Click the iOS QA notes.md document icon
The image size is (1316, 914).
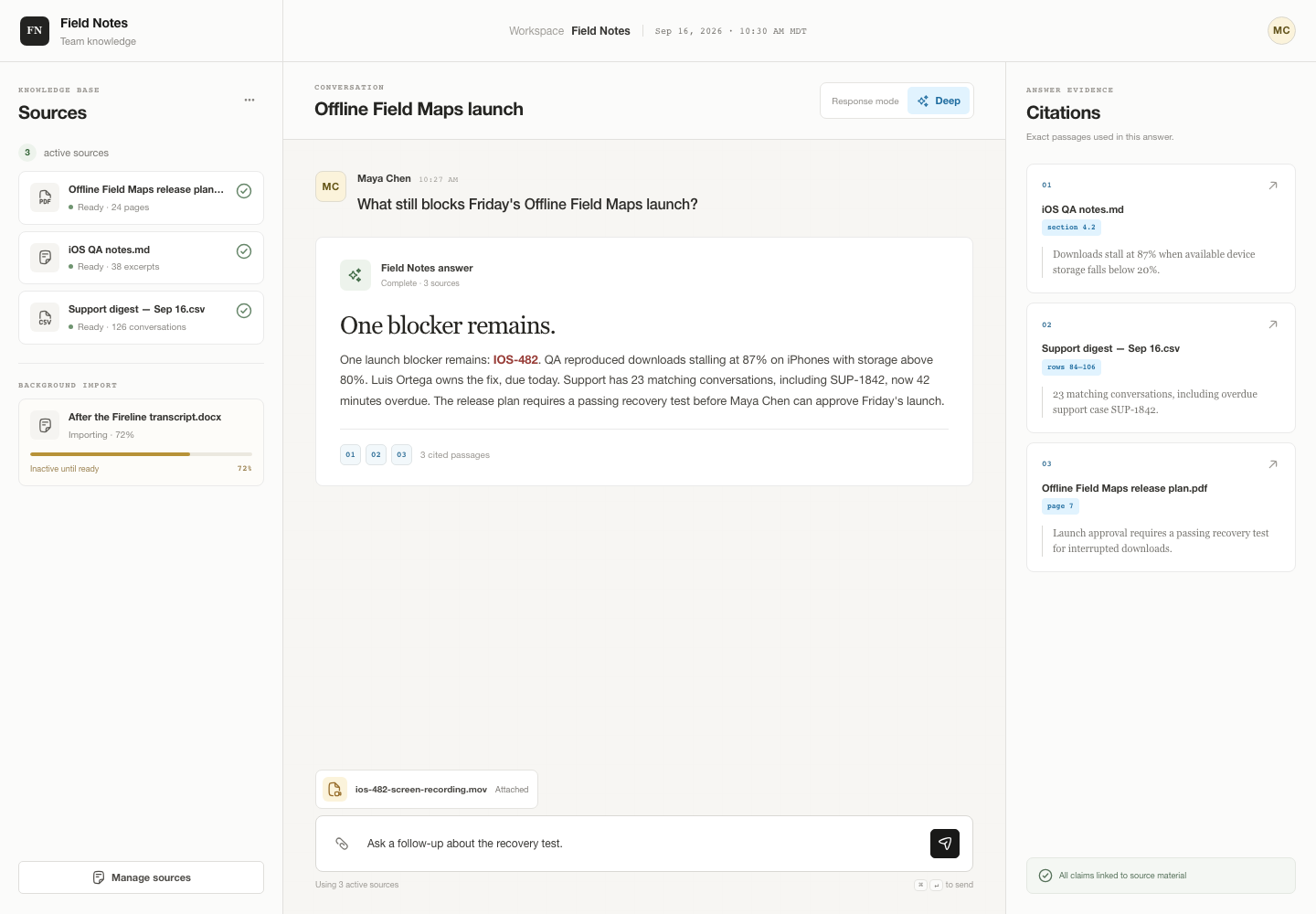pyautogui.click(x=45, y=258)
